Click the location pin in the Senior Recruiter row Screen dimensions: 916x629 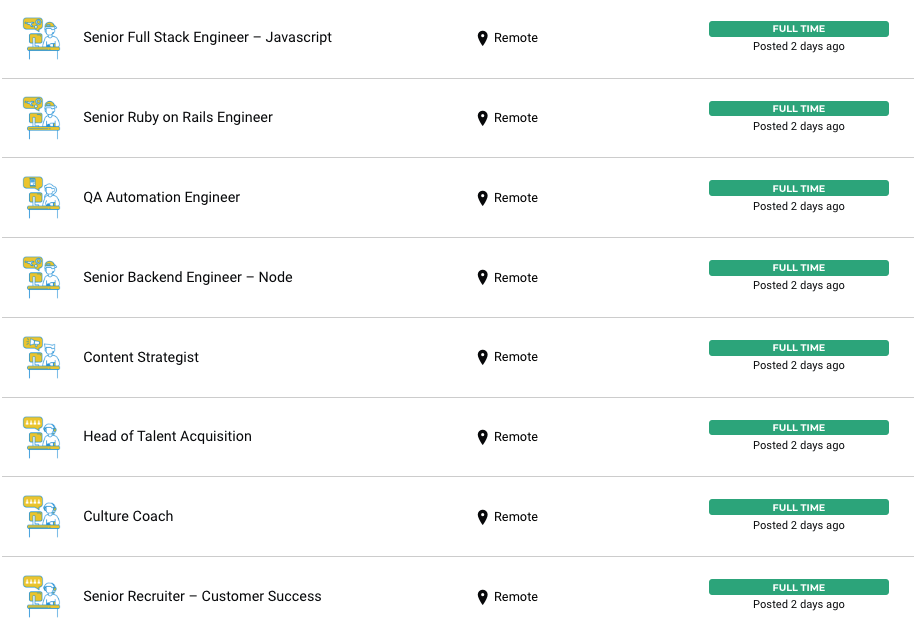(483, 597)
